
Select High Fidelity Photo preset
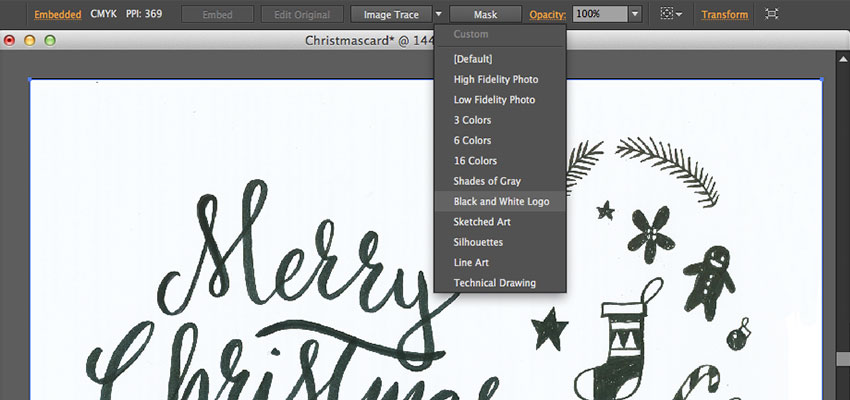point(500,79)
